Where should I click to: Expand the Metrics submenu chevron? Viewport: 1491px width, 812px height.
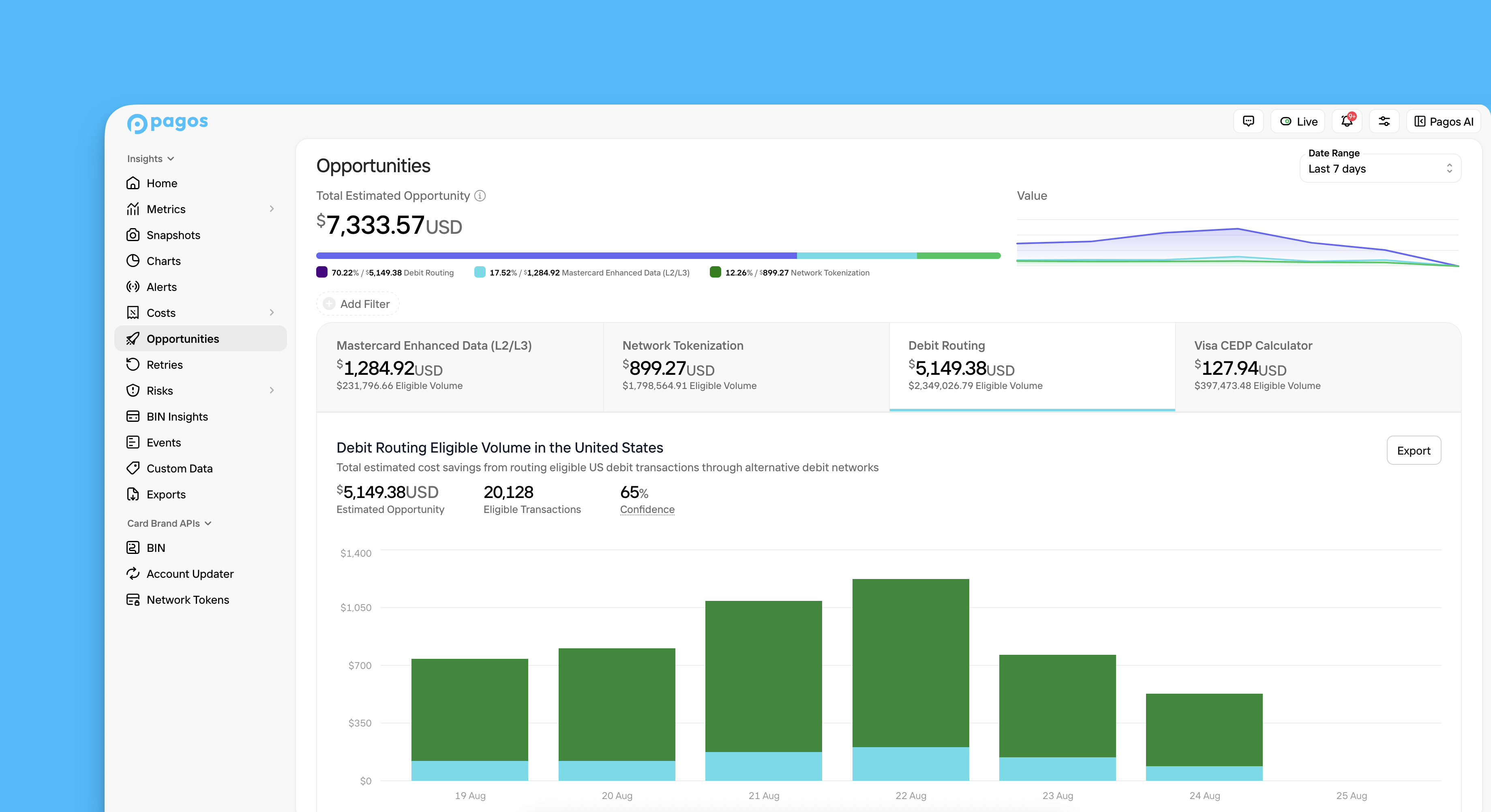pos(272,209)
